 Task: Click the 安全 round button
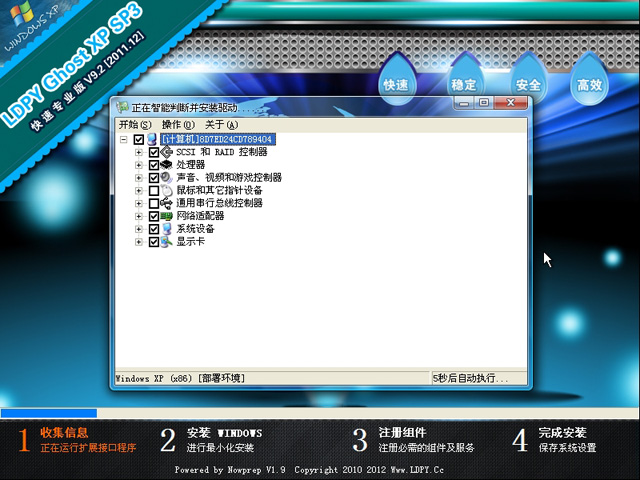click(527, 85)
